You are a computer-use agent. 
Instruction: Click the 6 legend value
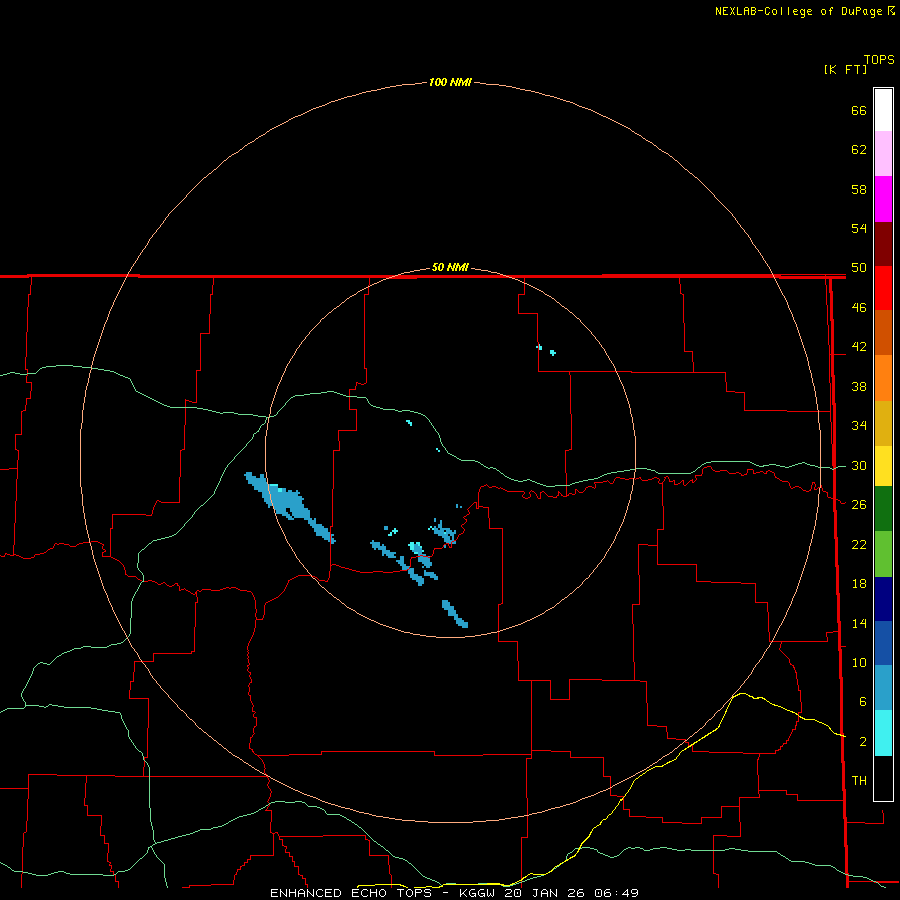(862, 702)
